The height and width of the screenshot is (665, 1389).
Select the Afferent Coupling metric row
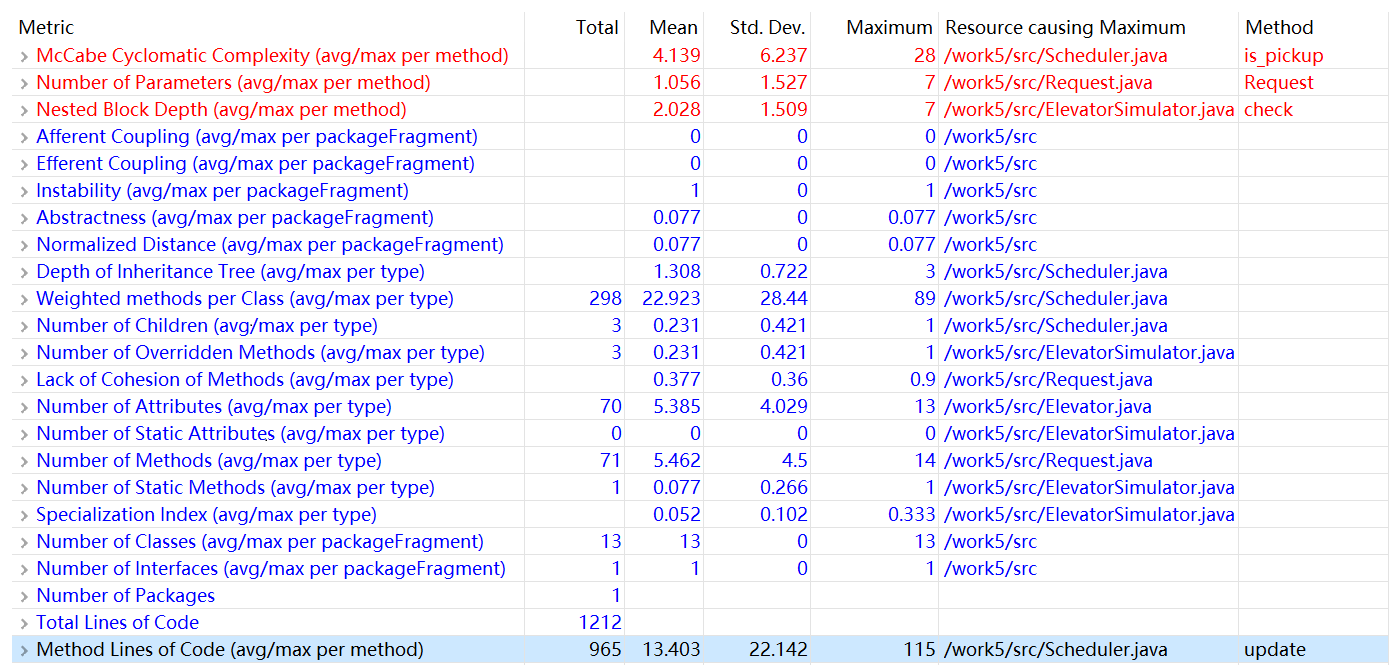point(257,137)
